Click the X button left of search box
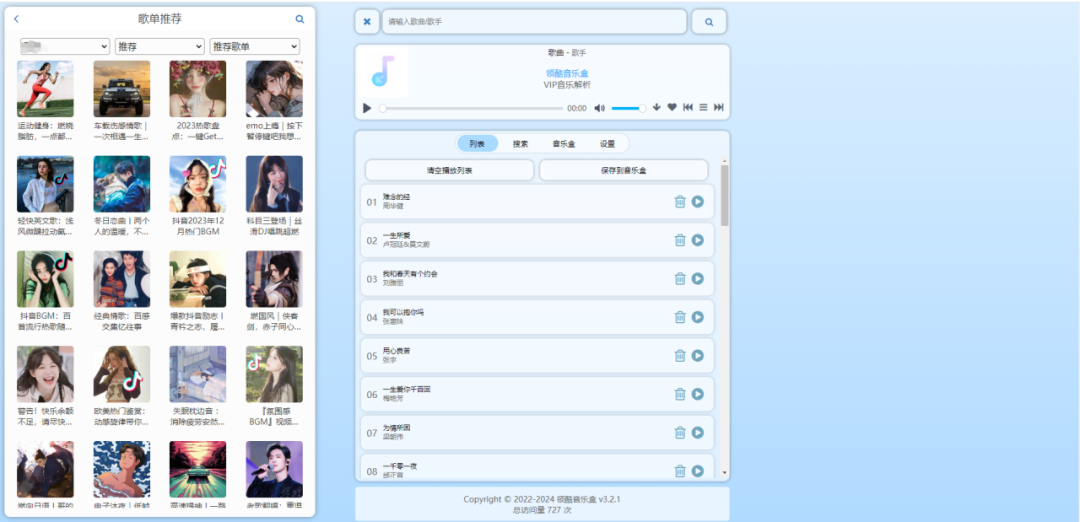The height and width of the screenshot is (522, 1080). pyautogui.click(x=367, y=22)
